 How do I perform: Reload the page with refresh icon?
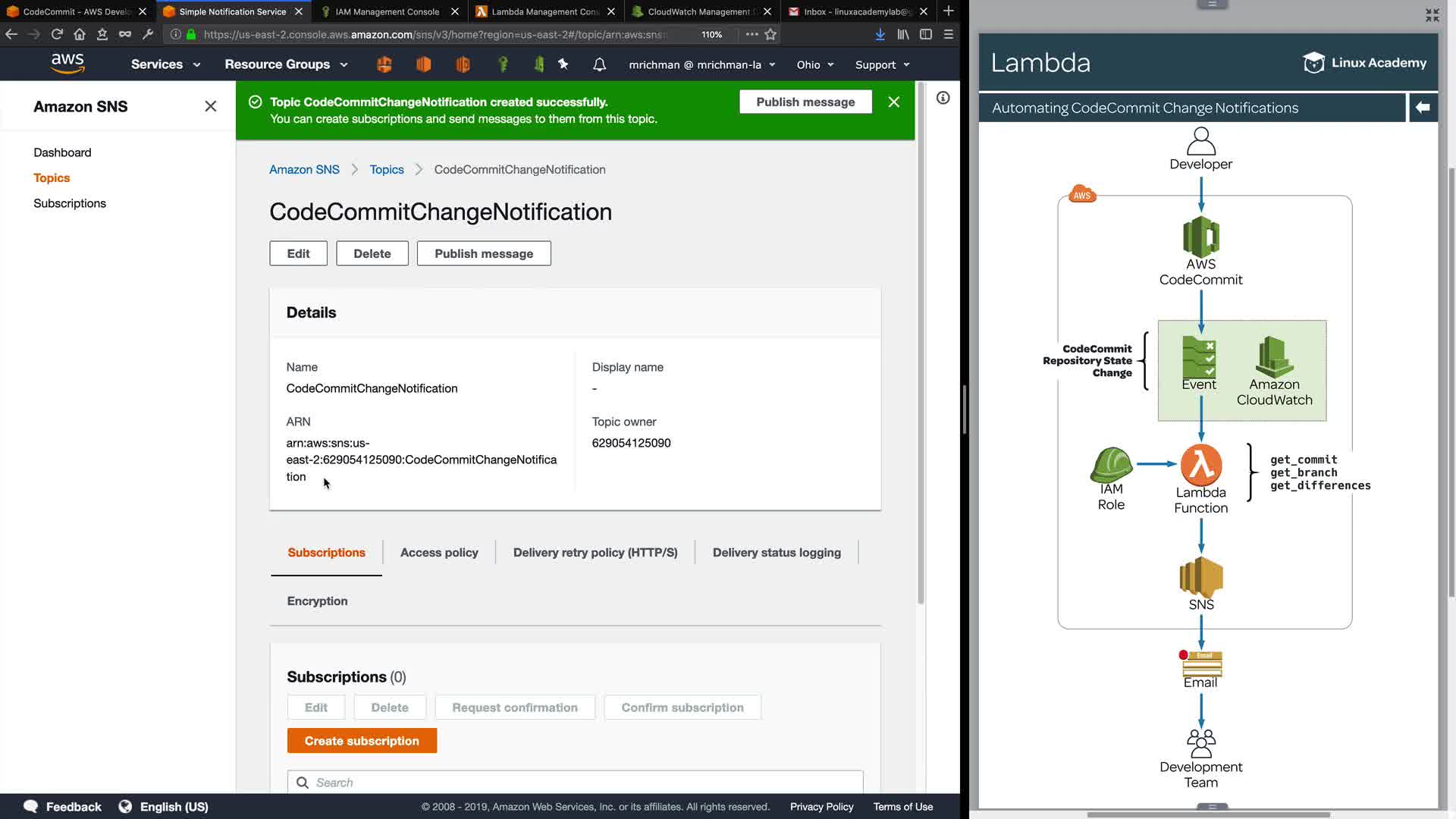pyautogui.click(x=57, y=34)
